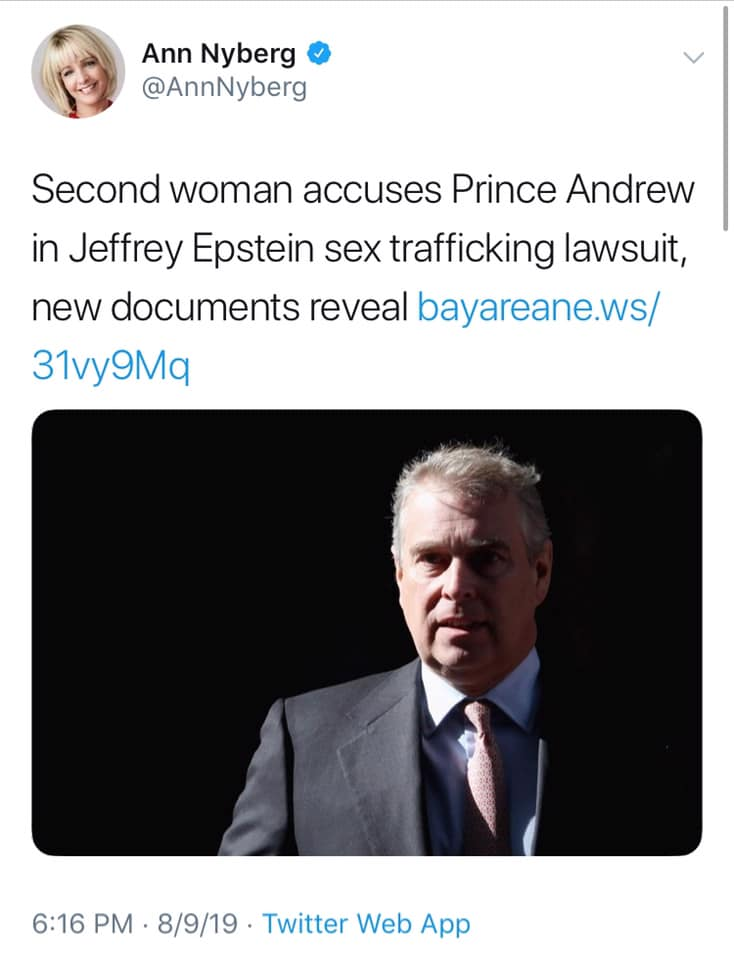734x960 pixels.
Task: Visit the @AnnNyberg handle link
Action: [224, 88]
